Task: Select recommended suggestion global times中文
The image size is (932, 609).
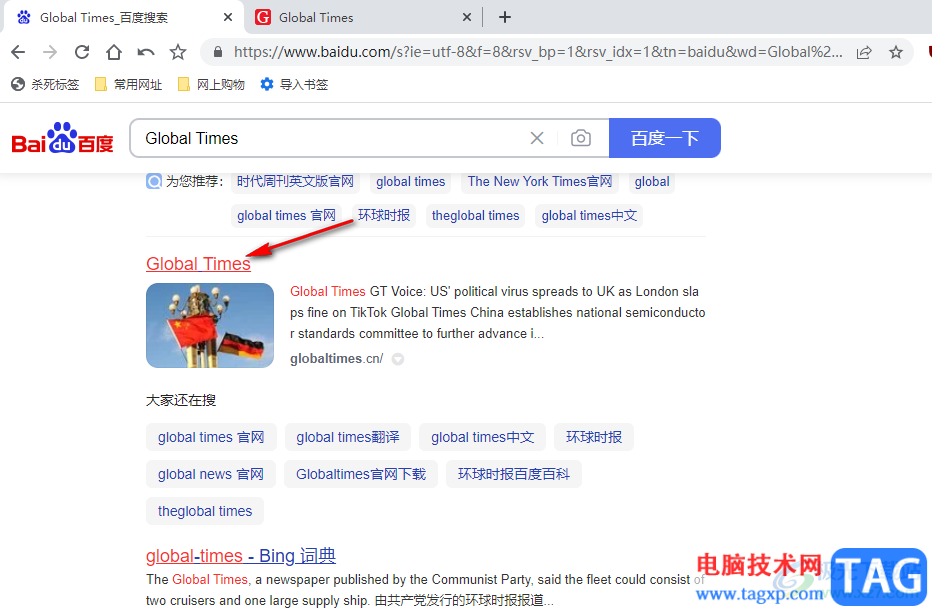Action: point(589,216)
